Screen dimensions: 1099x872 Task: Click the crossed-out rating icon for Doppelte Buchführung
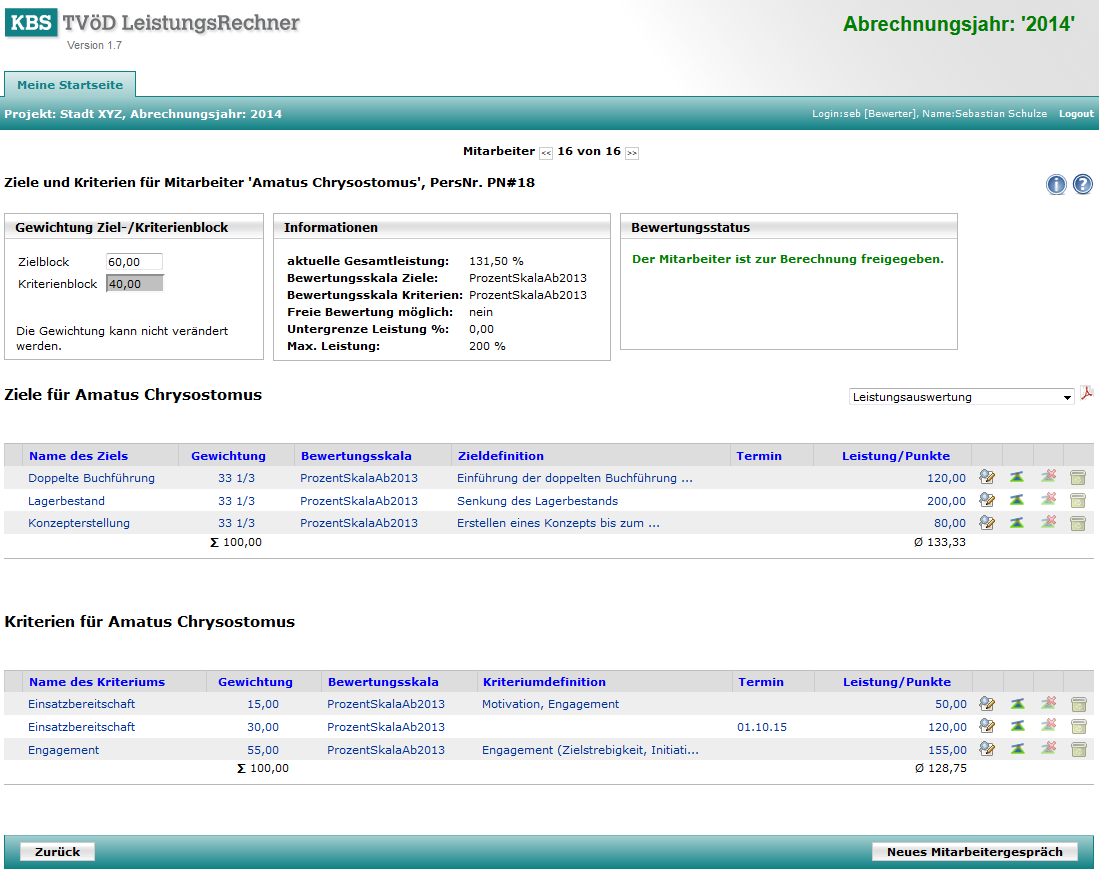tap(1049, 477)
